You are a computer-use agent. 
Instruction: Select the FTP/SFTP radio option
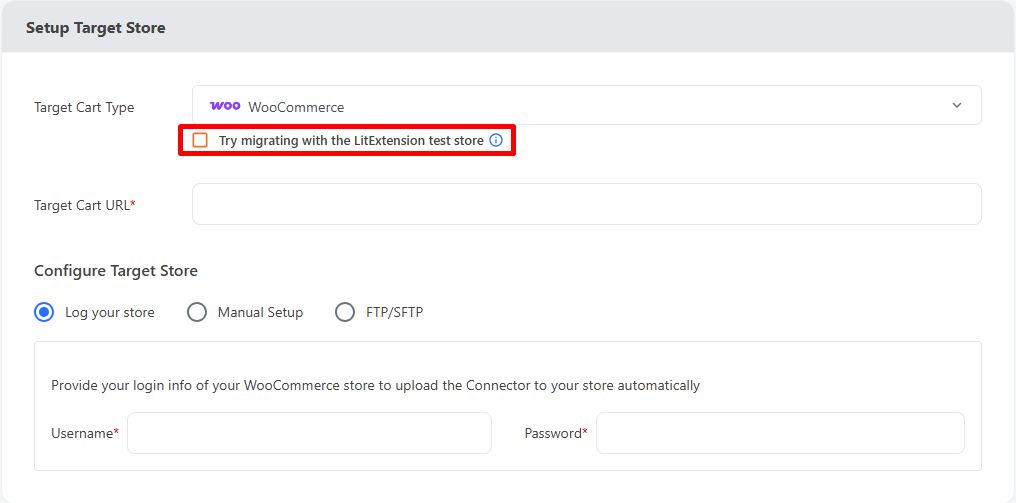tap(345, 312)
